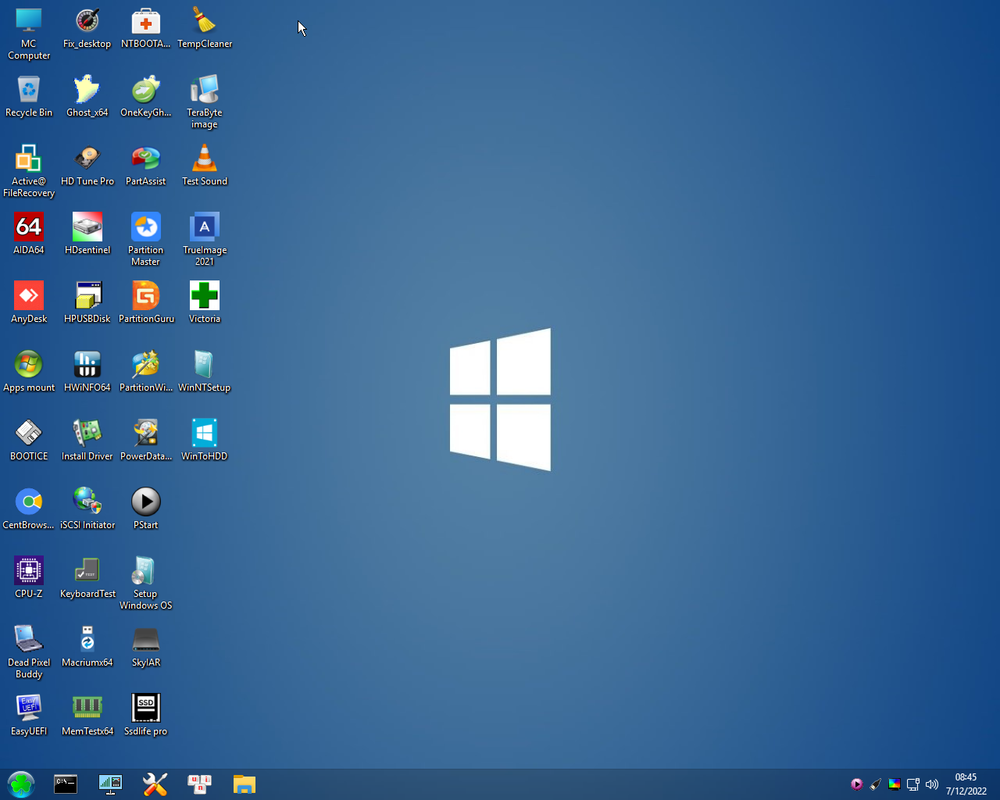Screen dimensions: 1000x800
Task: Click the keyboard keys taskbar icon
Action: click(x=200, y=784)
